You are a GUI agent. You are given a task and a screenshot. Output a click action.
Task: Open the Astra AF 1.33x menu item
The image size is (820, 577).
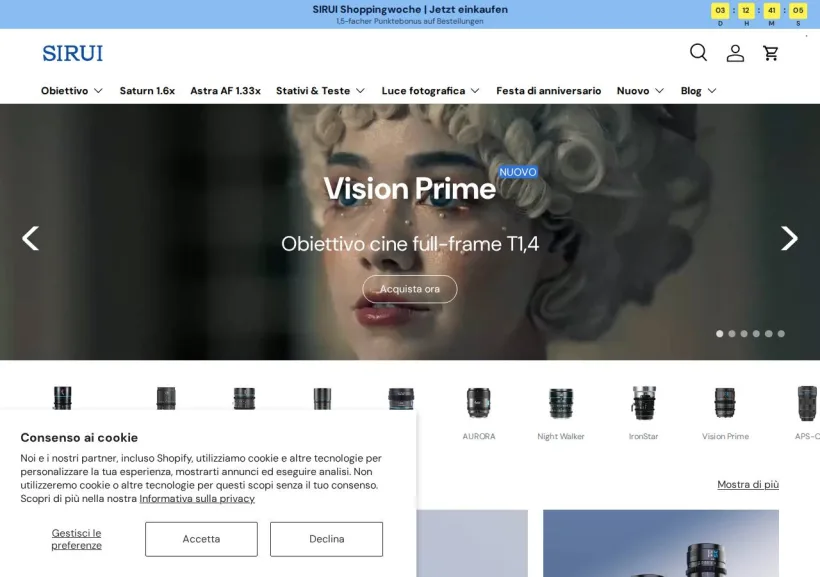click(225, 91)
